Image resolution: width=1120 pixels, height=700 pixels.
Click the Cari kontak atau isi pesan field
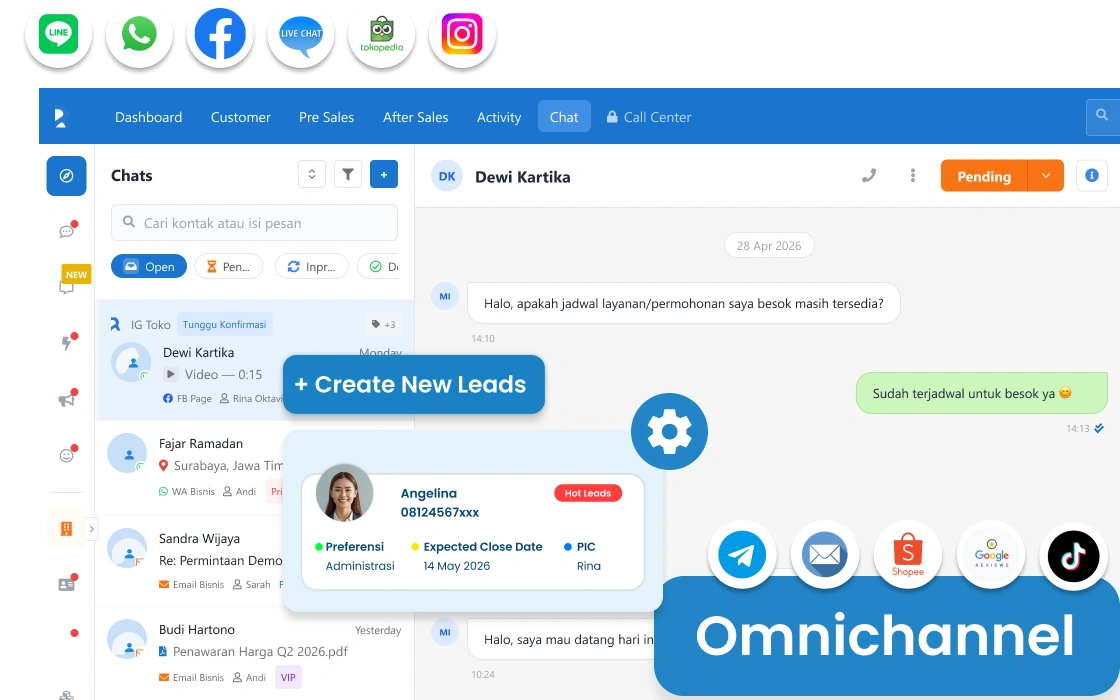click(254, 223)
